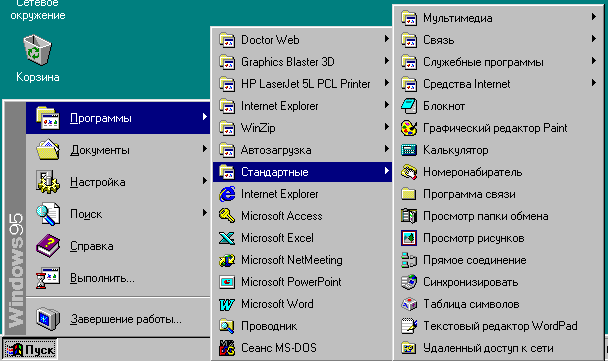
Task: Click the Microsoft NetMeeting icon
Action: pos(227,260)
